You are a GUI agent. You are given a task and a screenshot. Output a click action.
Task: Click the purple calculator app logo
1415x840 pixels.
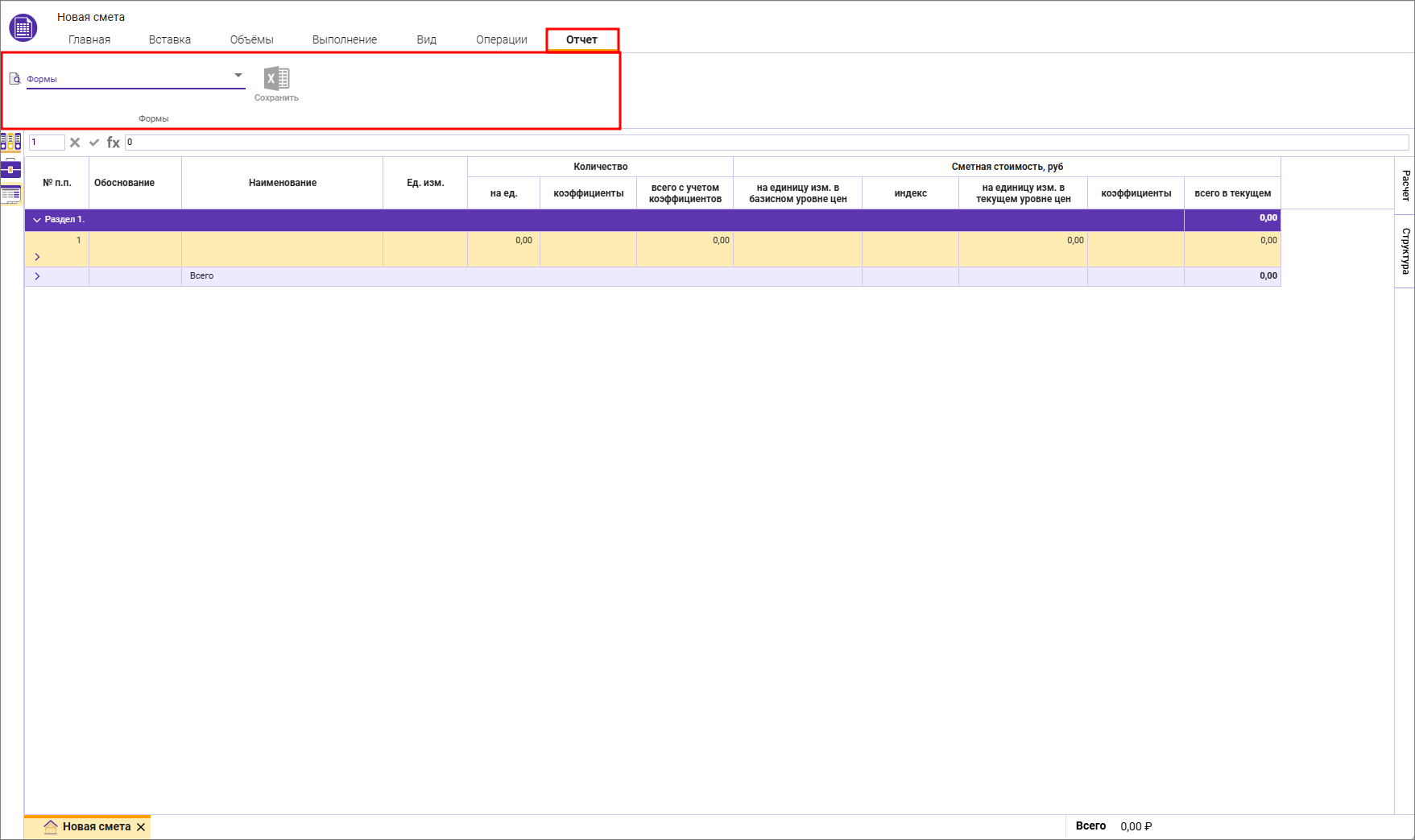(23, 28)
